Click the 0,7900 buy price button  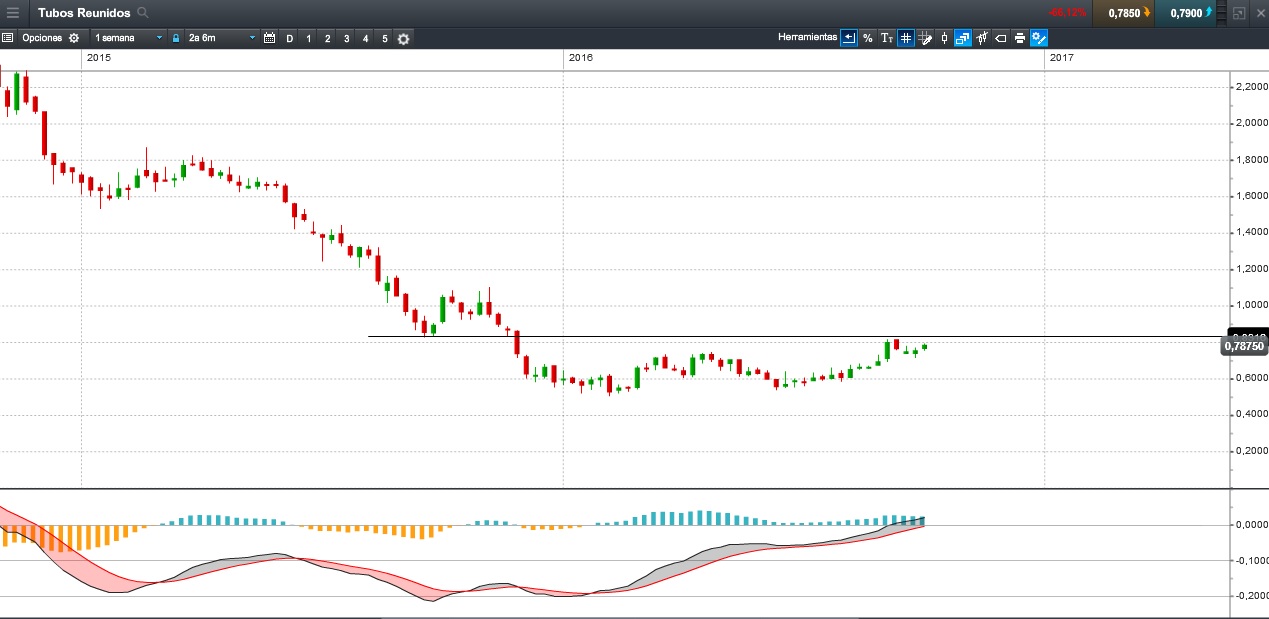1189,13
